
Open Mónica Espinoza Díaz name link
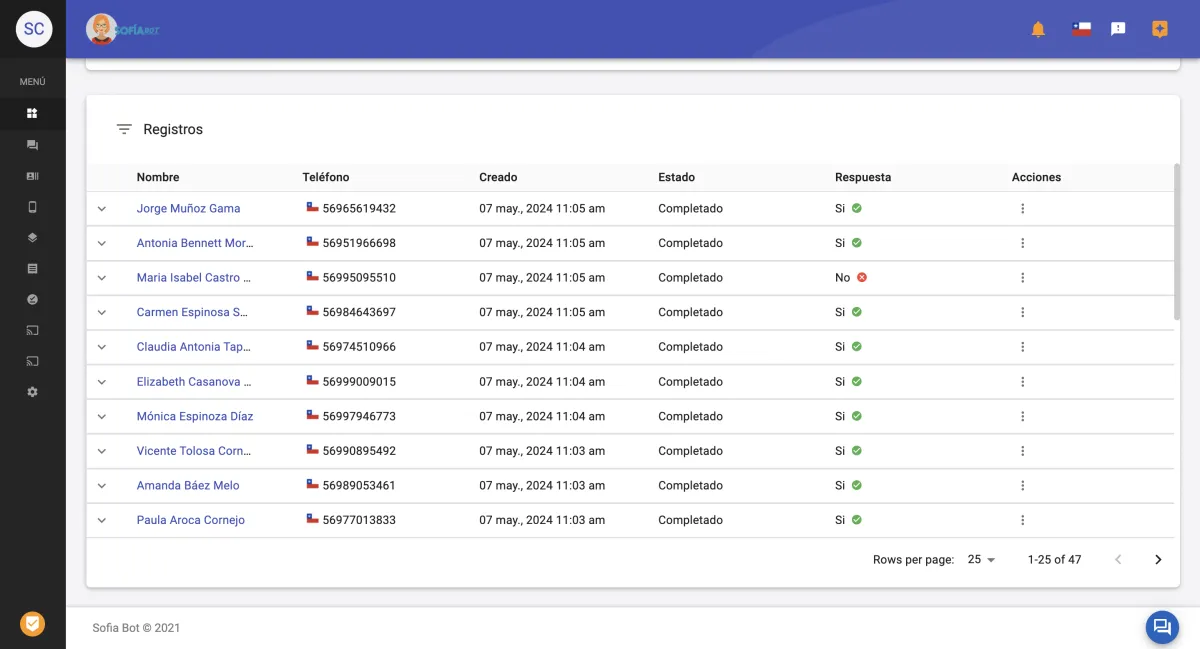pyautogui.click(x=195, y=416)
